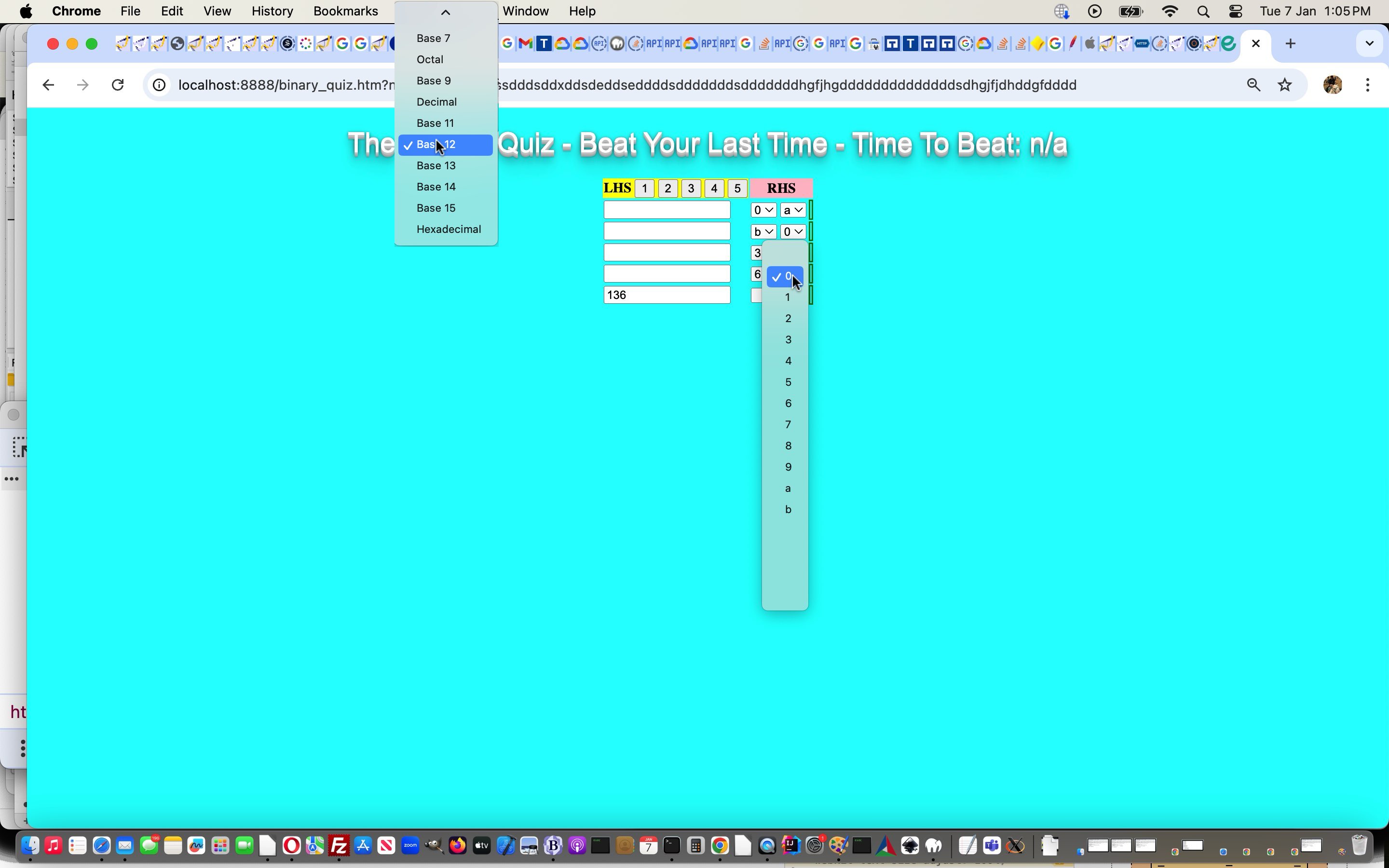The height and width of the screenshot is (868, 1389).
Task: Open the Help menu
Action: [x=582, y=12]
